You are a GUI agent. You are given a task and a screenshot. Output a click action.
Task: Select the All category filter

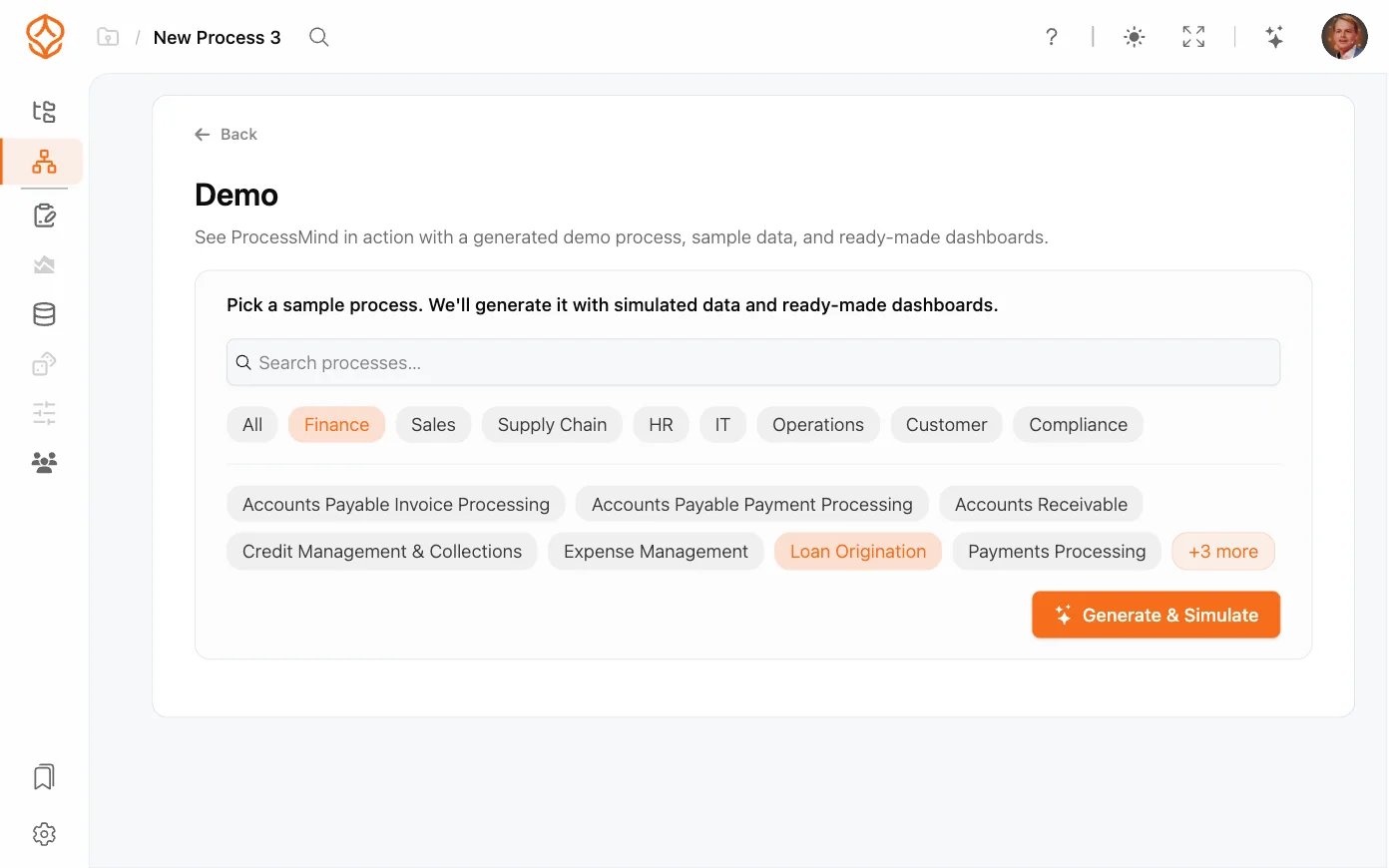(x=252, y=425)
